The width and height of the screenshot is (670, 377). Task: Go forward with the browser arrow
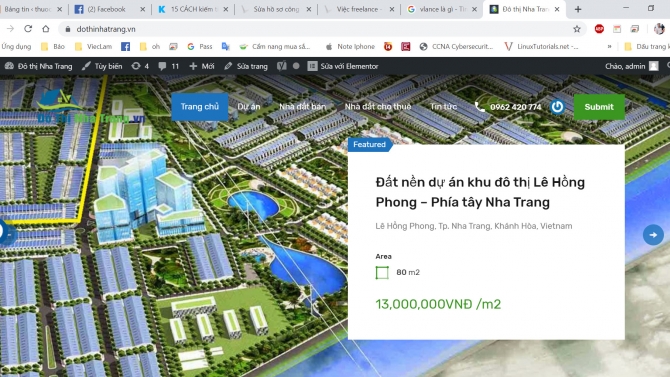click(10, 29)
